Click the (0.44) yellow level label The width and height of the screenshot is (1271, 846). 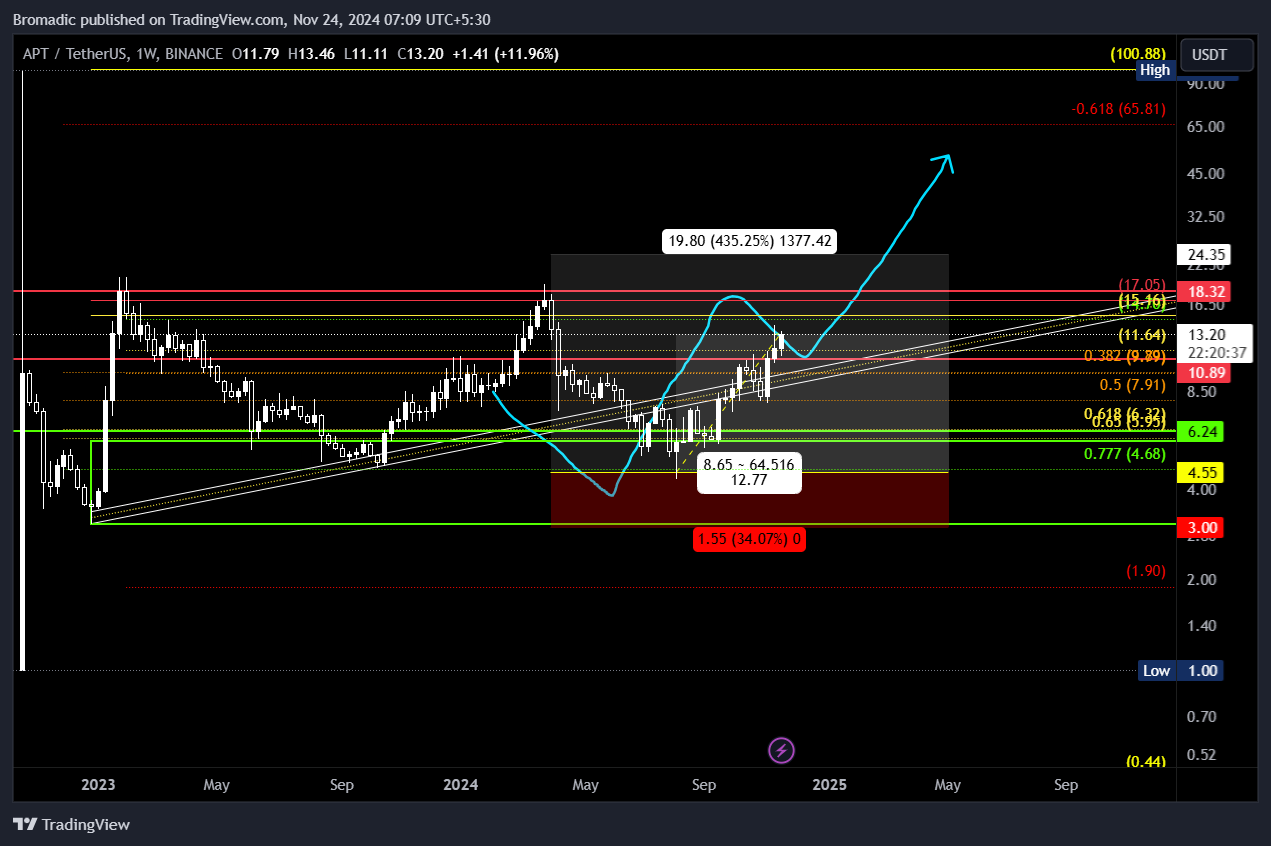click(x=1146, y=762)
